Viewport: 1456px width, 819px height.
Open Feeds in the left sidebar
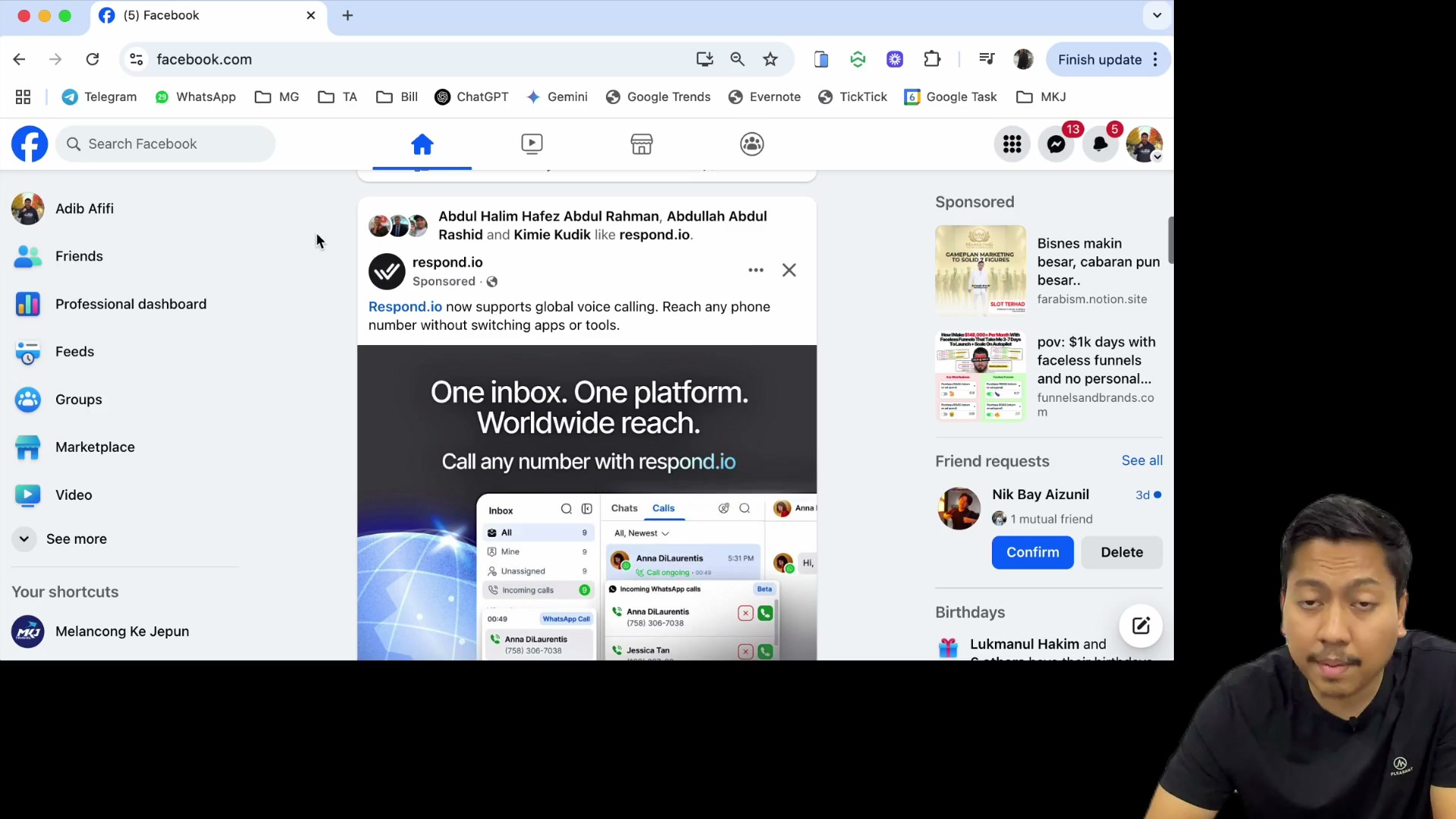click(125, 352)
